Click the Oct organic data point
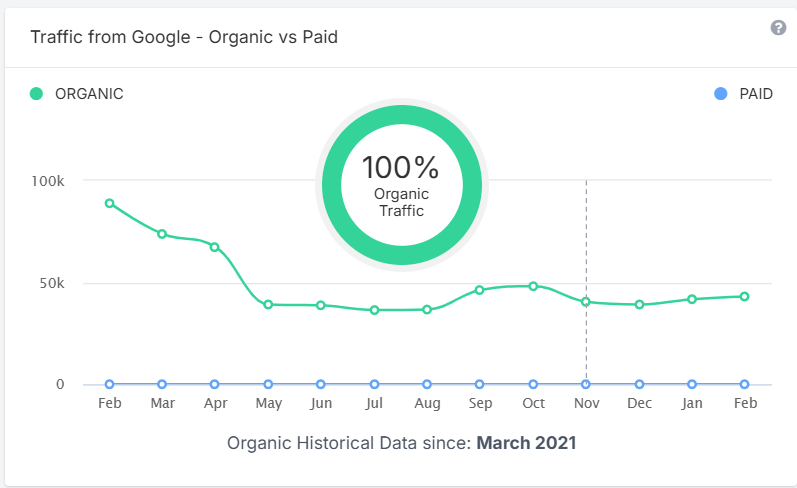This screenshot has width=797, height=488. pos(533,286)
